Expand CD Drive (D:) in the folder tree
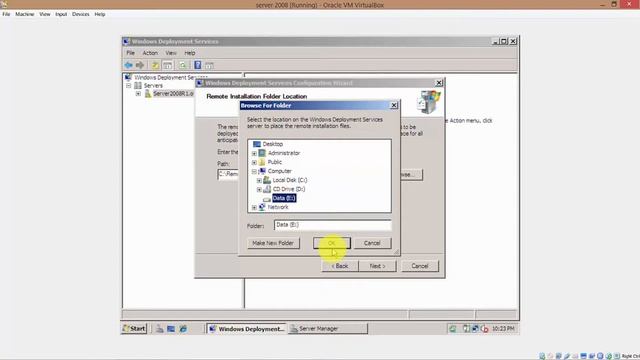Screen dimensions: 640x360 (x=259, y=189)
